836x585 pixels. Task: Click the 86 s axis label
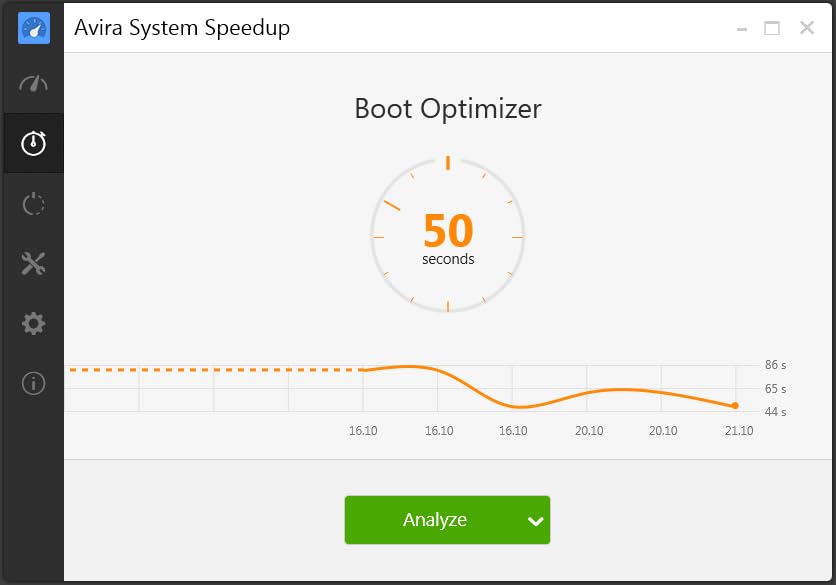(x=775, y=366)
